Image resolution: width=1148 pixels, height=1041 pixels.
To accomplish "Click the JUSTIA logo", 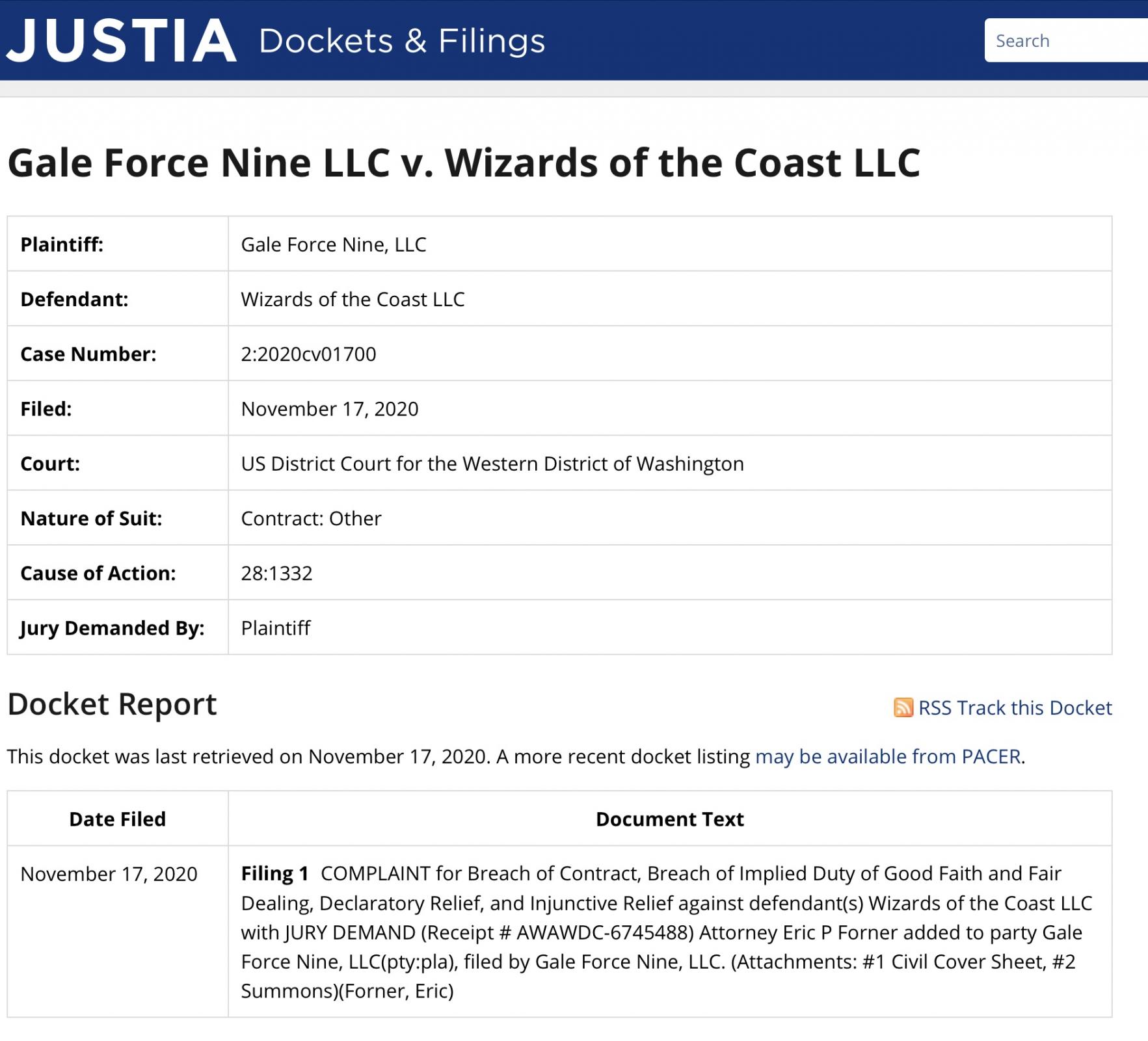I will (x=122, y=40).
